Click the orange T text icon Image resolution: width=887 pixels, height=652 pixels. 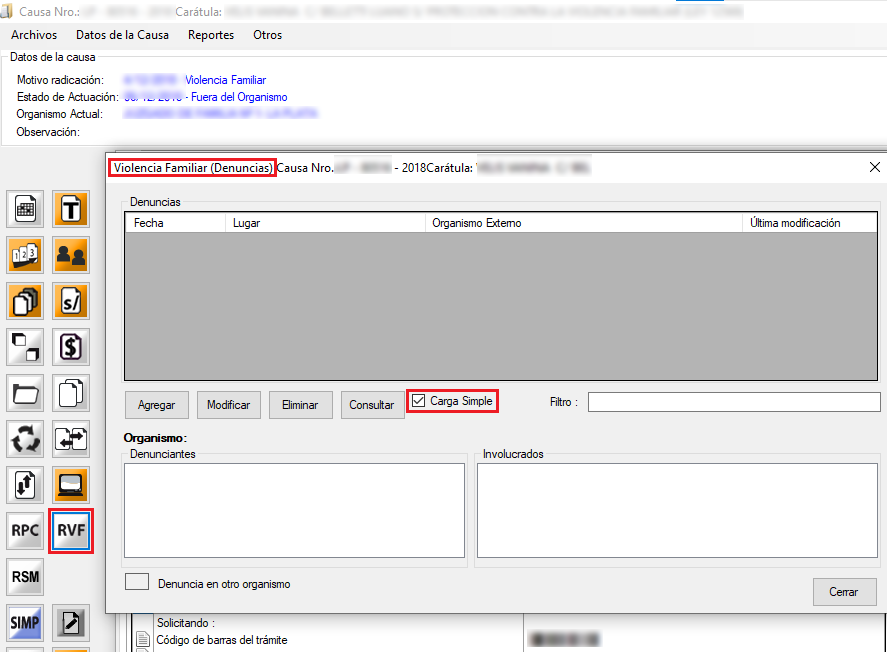(71, 209)
